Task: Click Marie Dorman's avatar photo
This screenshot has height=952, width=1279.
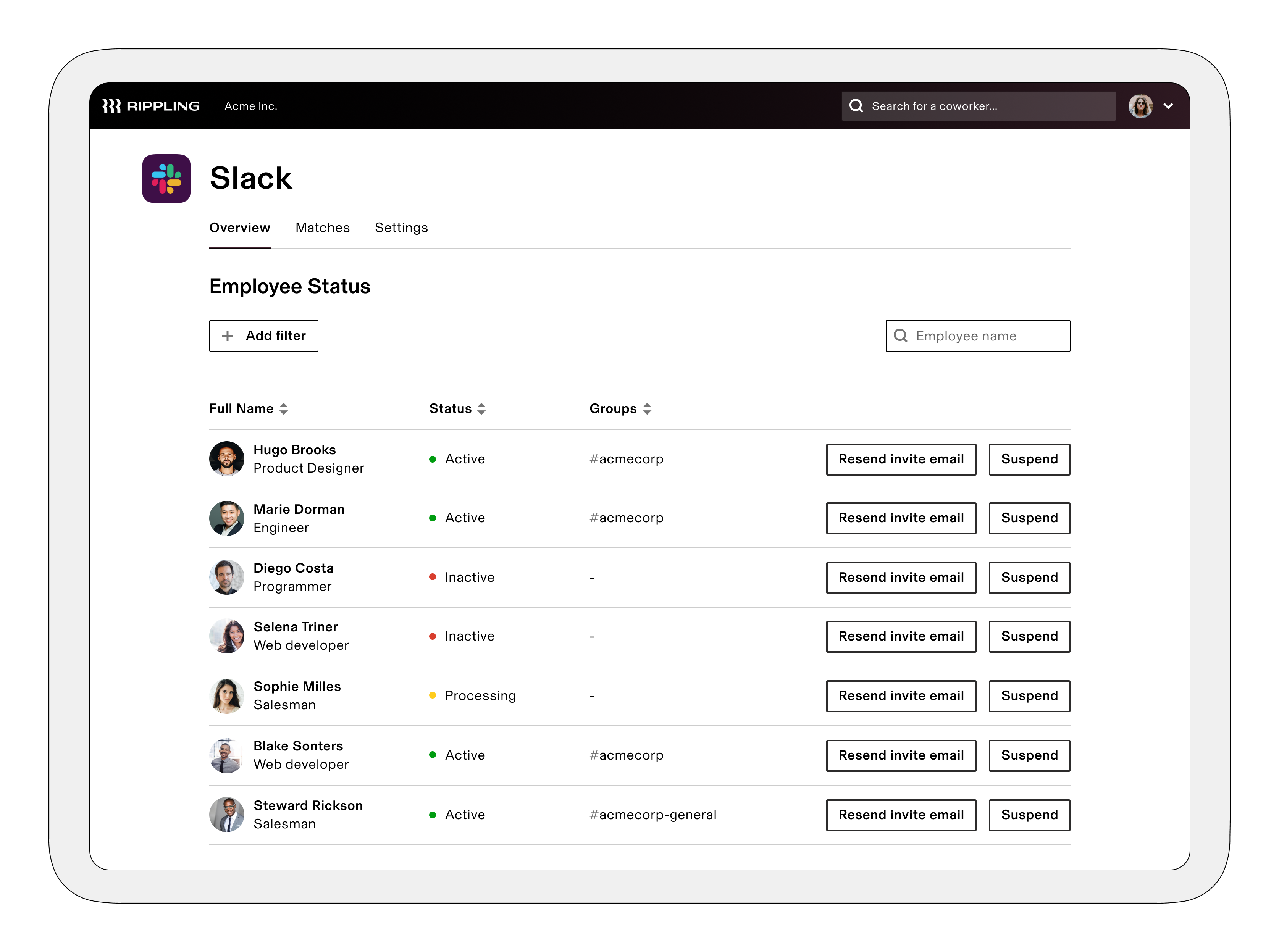Action: coord(226,518)
